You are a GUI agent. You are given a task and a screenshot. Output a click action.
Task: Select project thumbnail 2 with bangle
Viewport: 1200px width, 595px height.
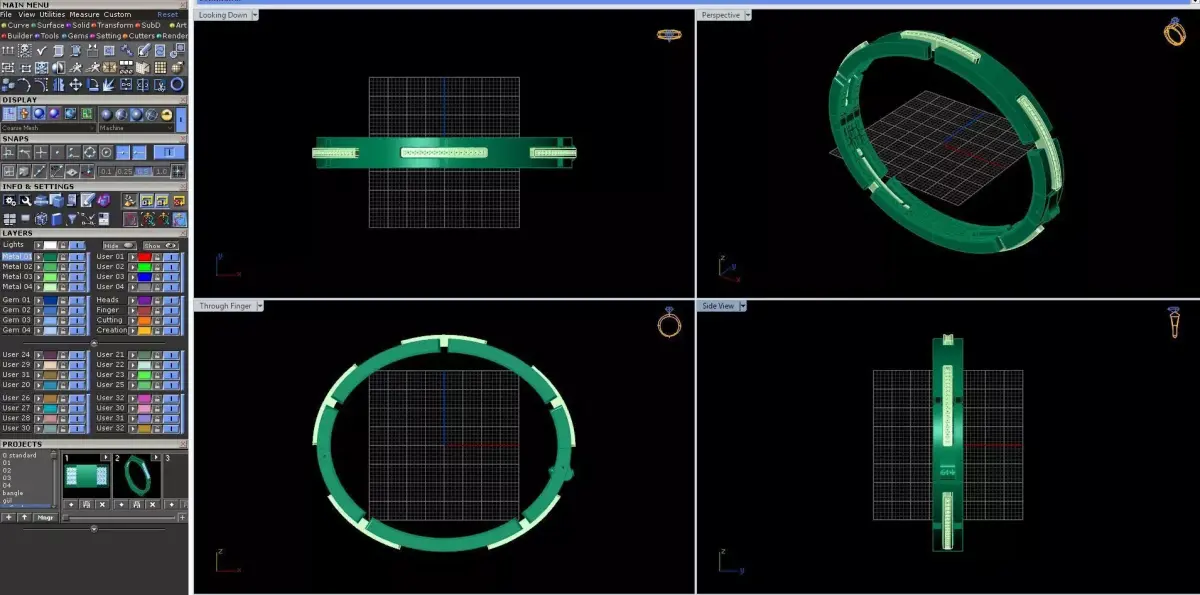(x=136, y=477)
